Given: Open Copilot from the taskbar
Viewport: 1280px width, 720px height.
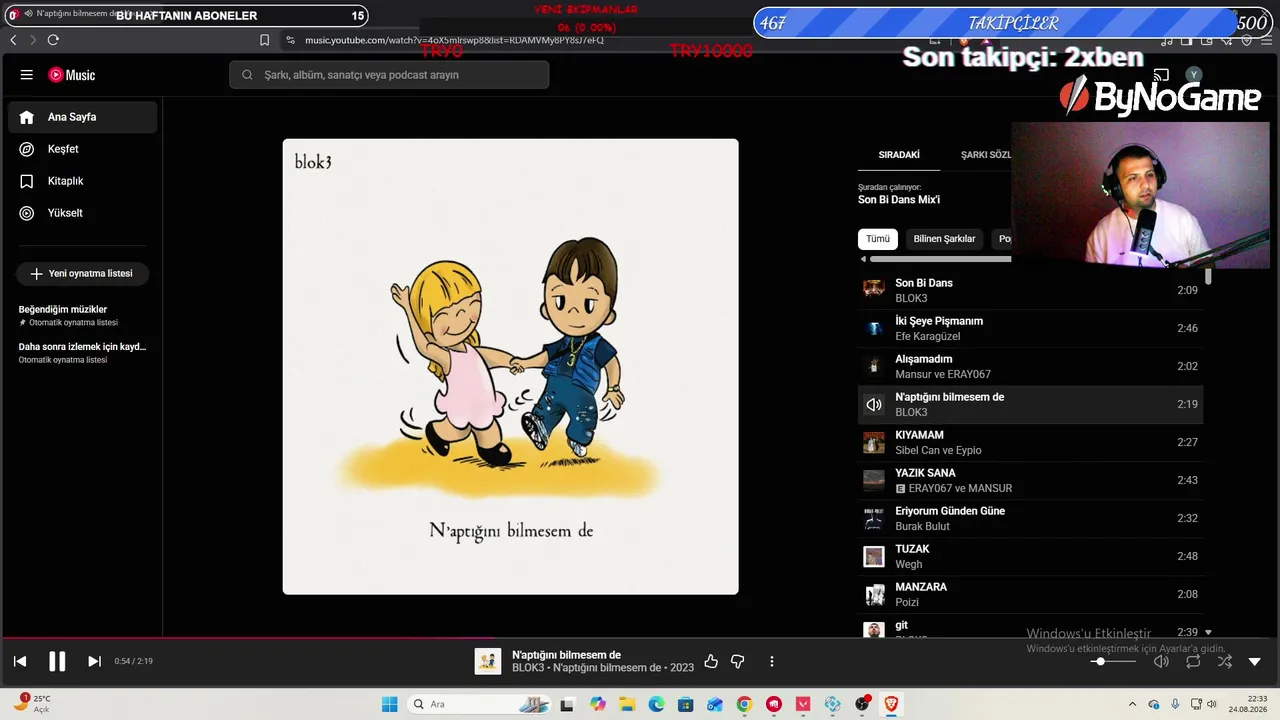Looking at the screenshot, I should [598, 704].
